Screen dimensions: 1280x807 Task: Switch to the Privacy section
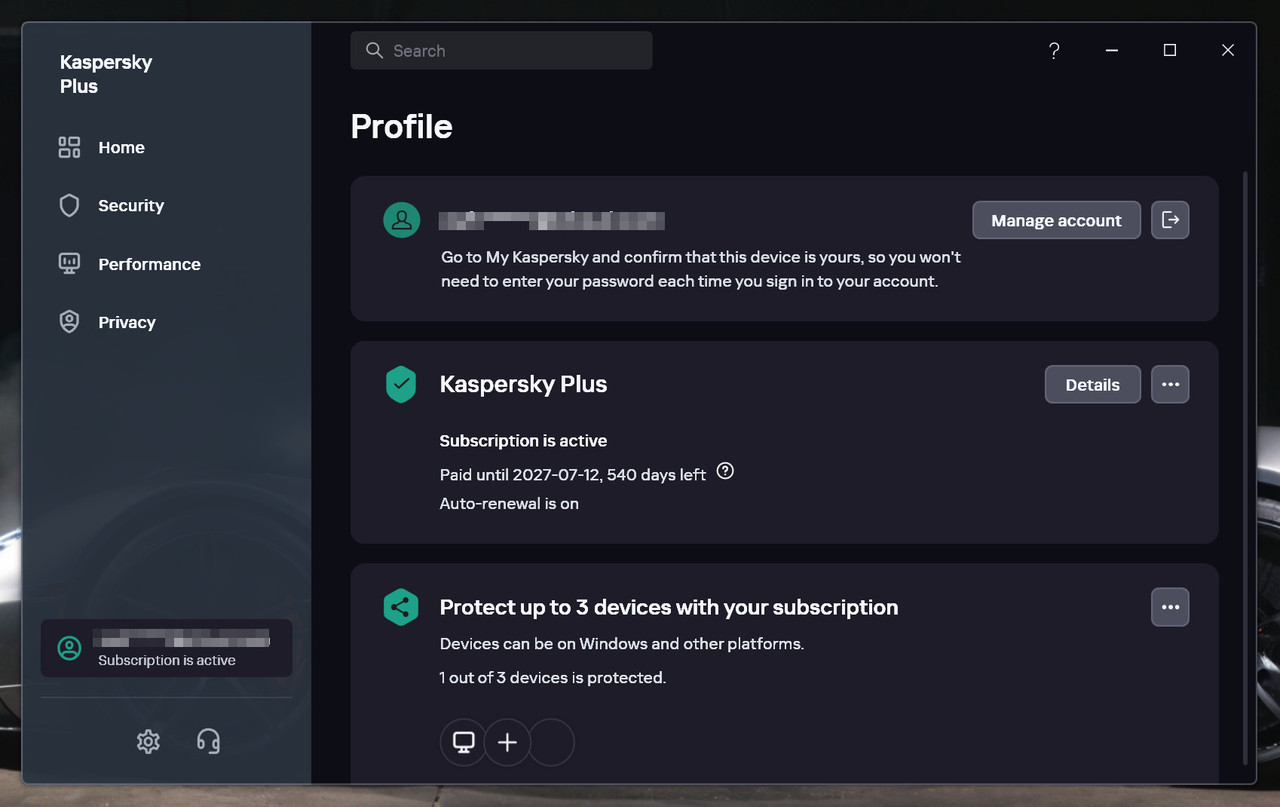(x=127, y=322)
